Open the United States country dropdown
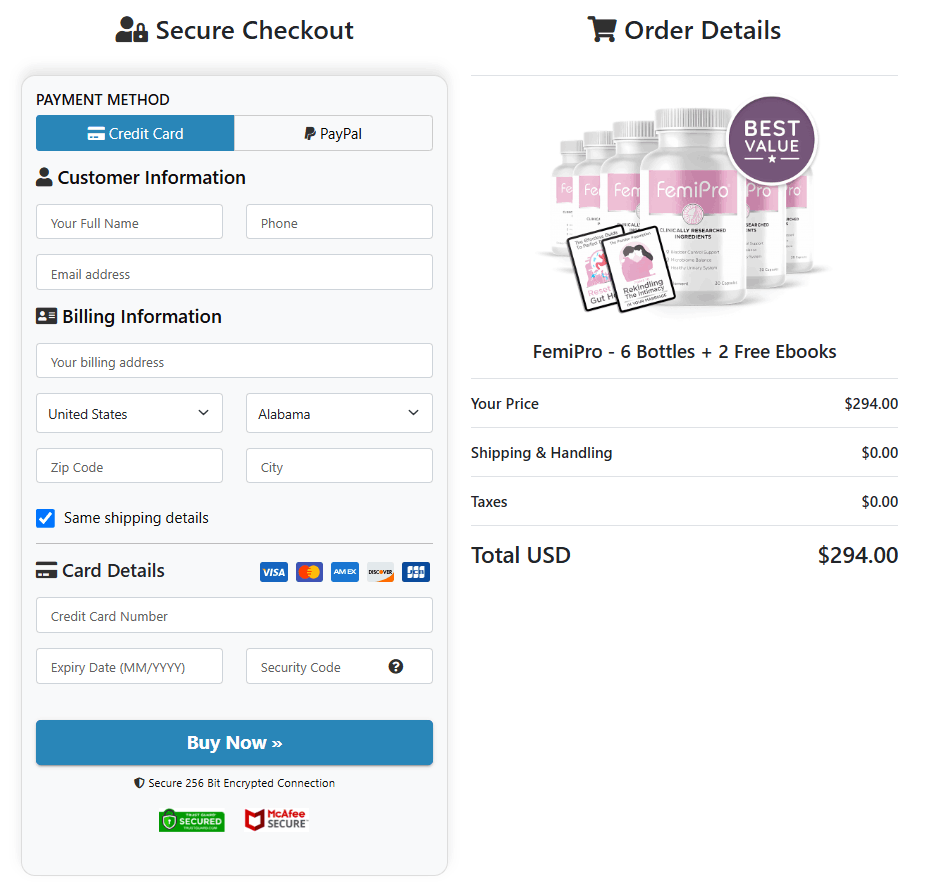929x890 pixels. [129, 413]
